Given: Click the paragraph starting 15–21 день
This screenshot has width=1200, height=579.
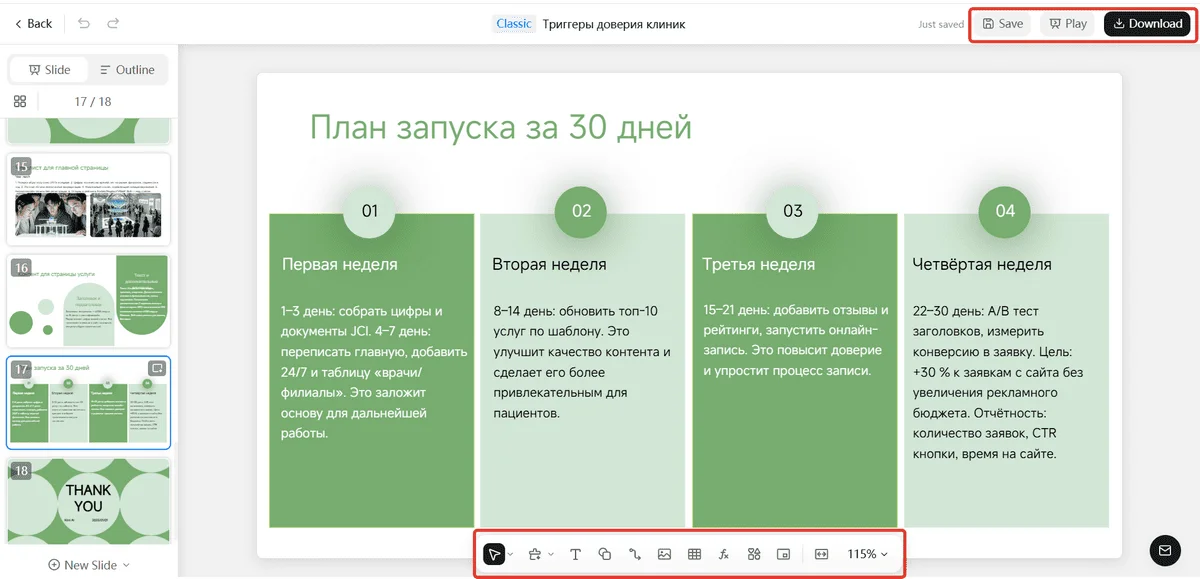Looking at the screenshot, I should point(796,341).
